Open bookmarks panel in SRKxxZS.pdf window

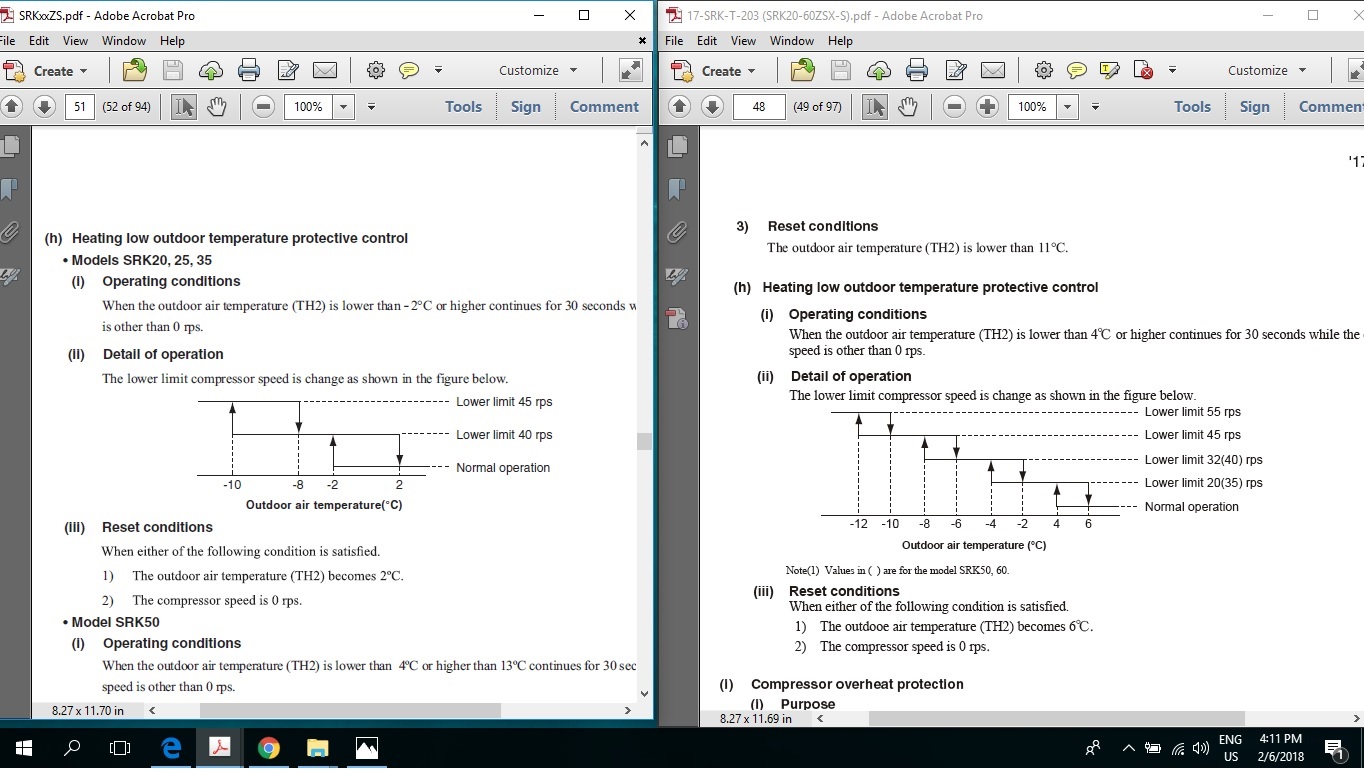(x=10, y=189)
